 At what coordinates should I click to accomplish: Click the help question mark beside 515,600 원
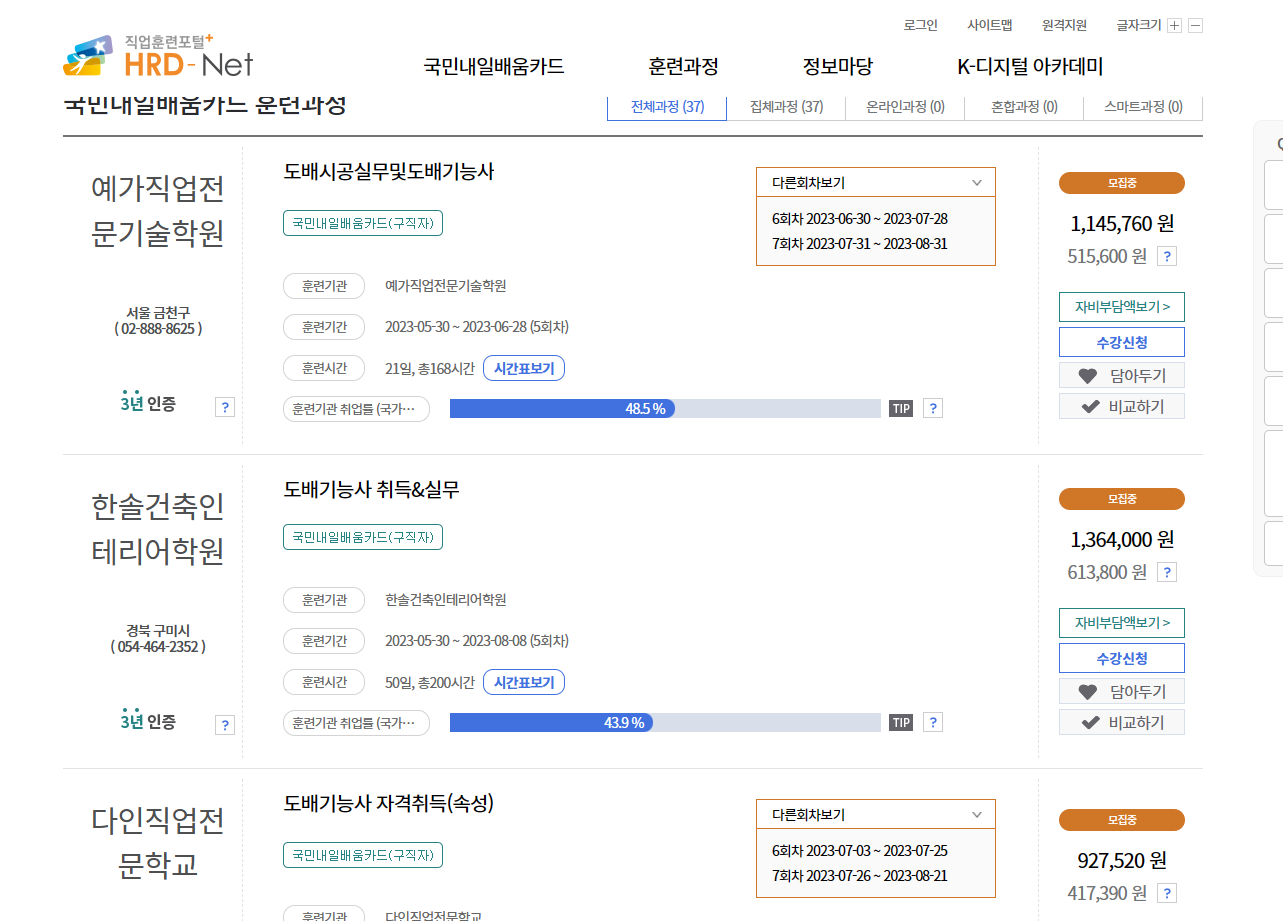point(1166,256)
